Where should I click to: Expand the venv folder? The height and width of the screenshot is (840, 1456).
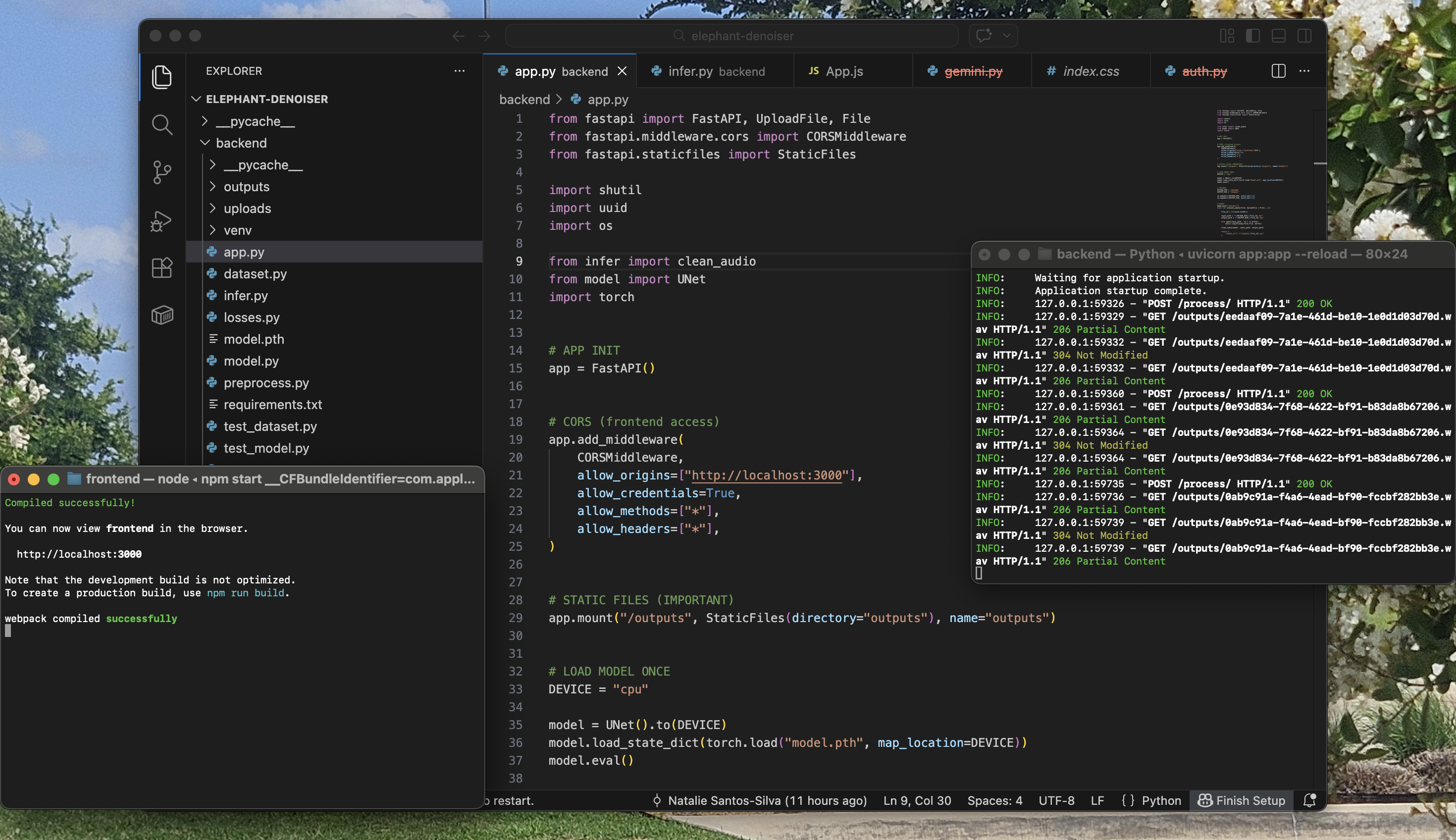(x=237, y=230)
